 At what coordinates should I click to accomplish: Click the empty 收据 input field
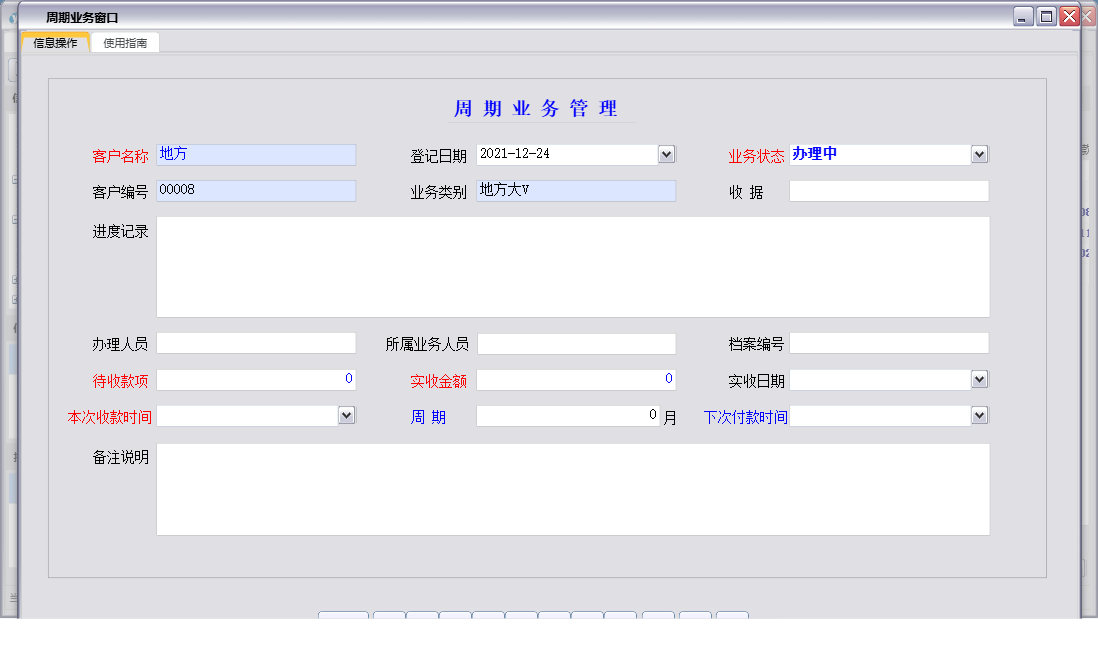(888, 190)
